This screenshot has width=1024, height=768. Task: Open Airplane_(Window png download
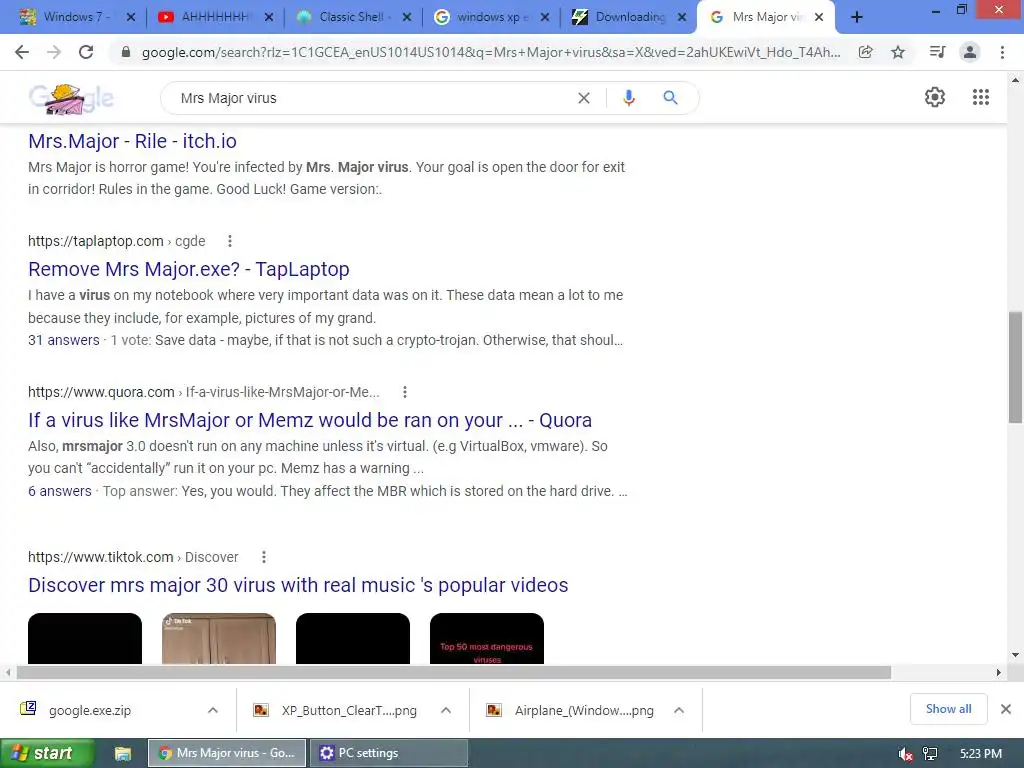pyautogui.click(x=584, y=711)
